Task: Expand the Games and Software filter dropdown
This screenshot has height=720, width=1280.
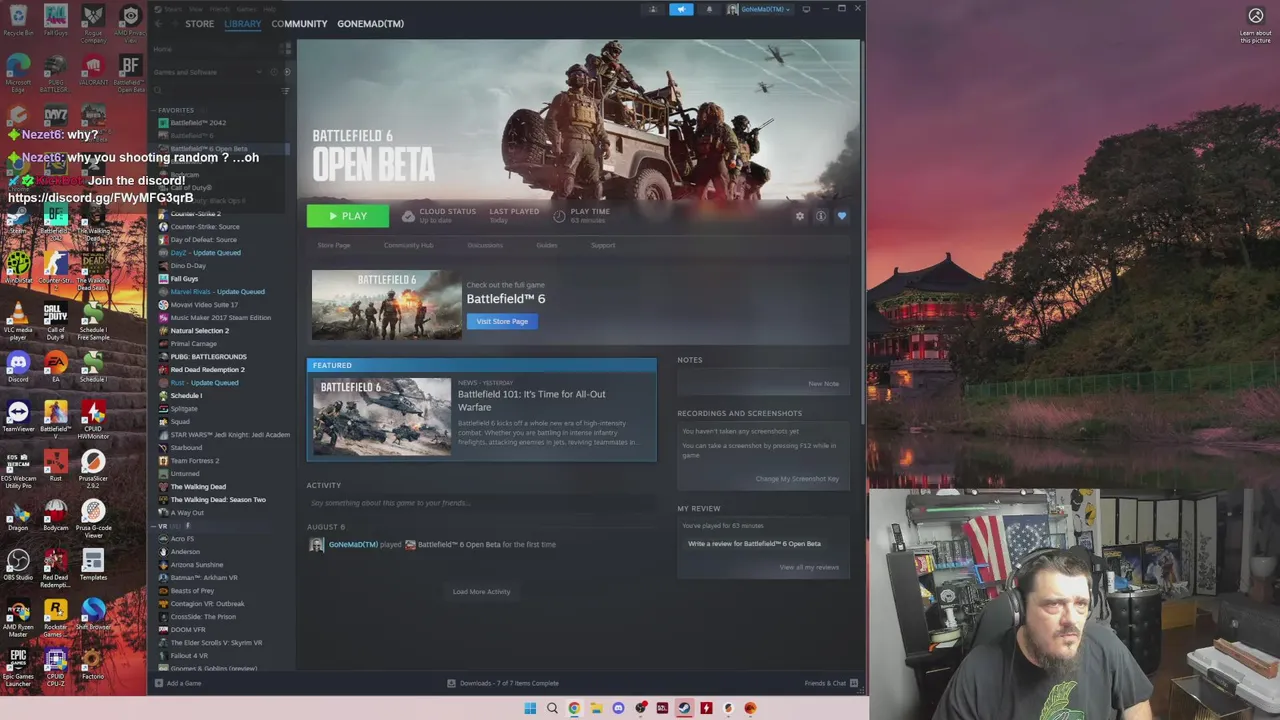Action: tap(209, 72)
